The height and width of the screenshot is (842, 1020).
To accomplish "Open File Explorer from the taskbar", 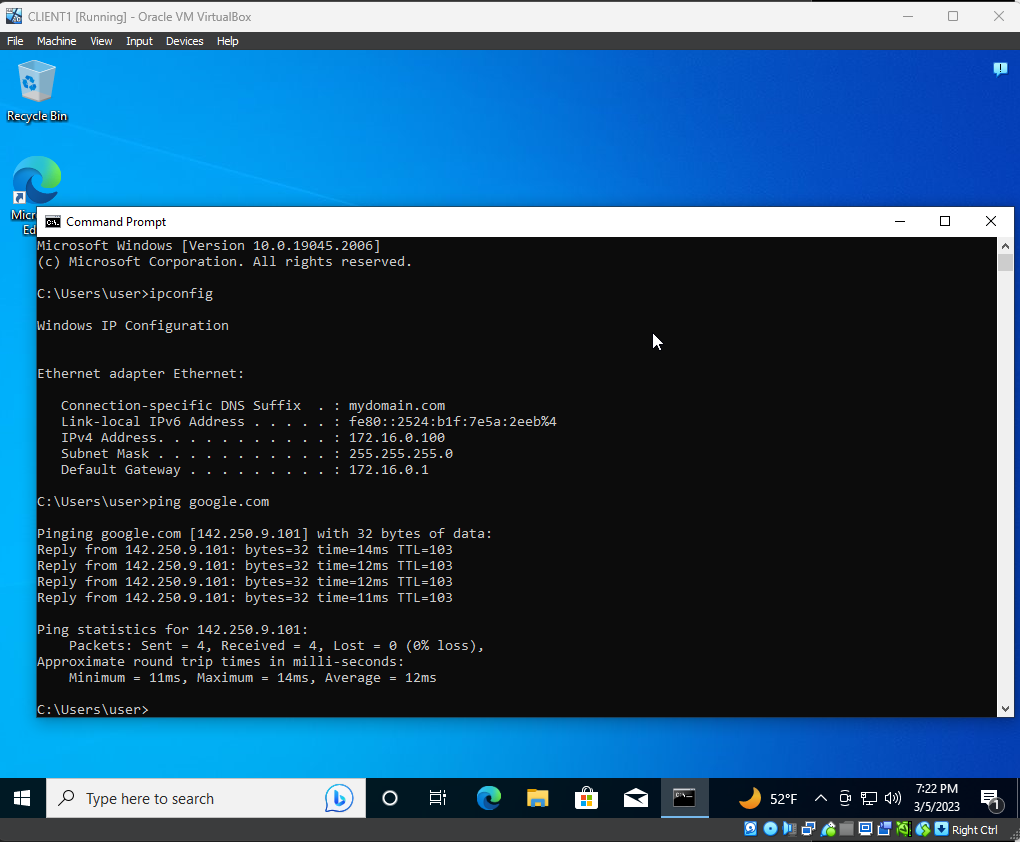I will click(537, 798).
